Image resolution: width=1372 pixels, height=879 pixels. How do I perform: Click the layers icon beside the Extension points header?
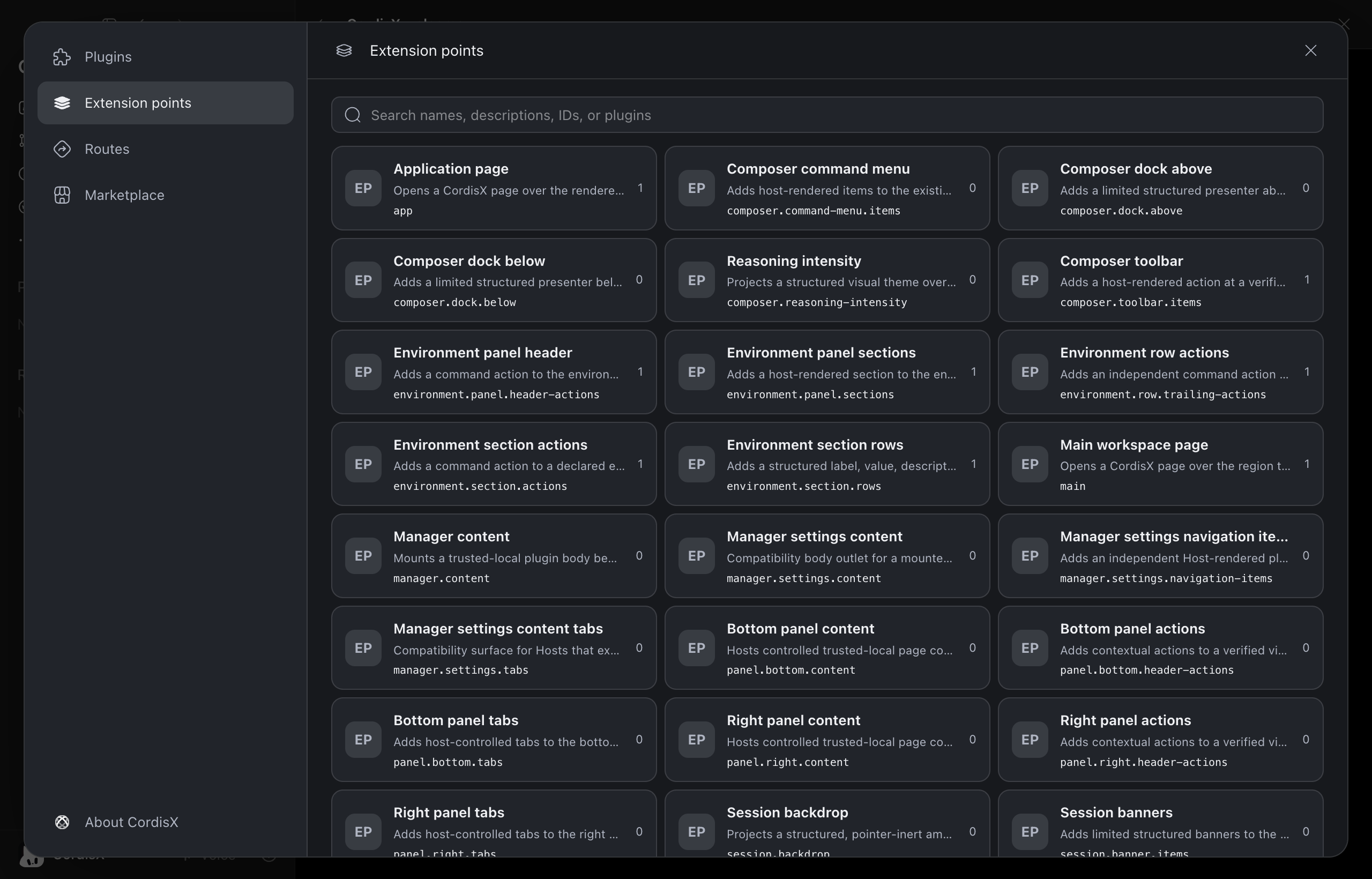point(344,50)
